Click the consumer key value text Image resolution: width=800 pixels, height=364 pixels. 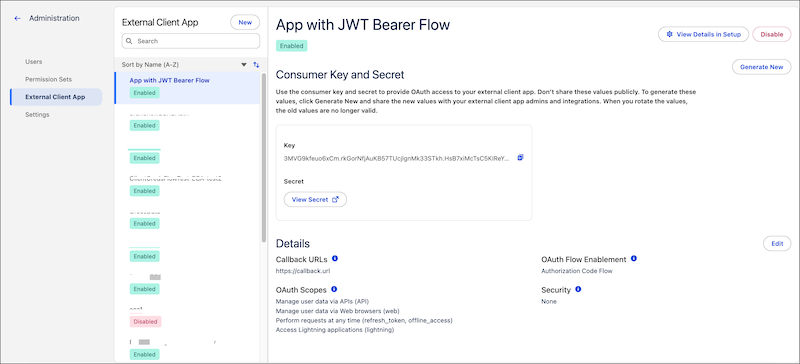tap(396, 158)
